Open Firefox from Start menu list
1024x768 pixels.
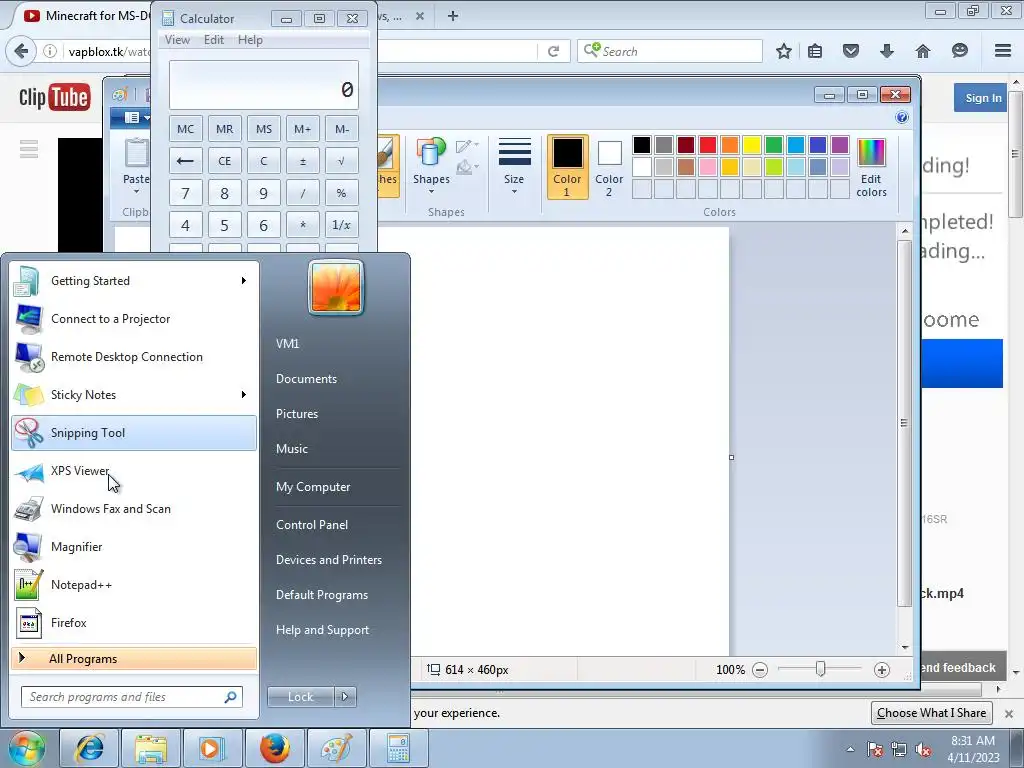coord(134,622)
